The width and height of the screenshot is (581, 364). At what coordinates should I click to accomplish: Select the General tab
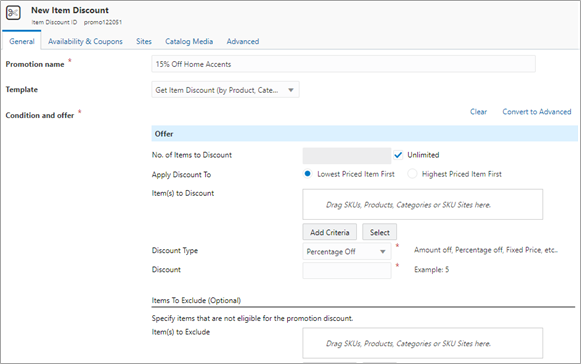click(21, 42)
